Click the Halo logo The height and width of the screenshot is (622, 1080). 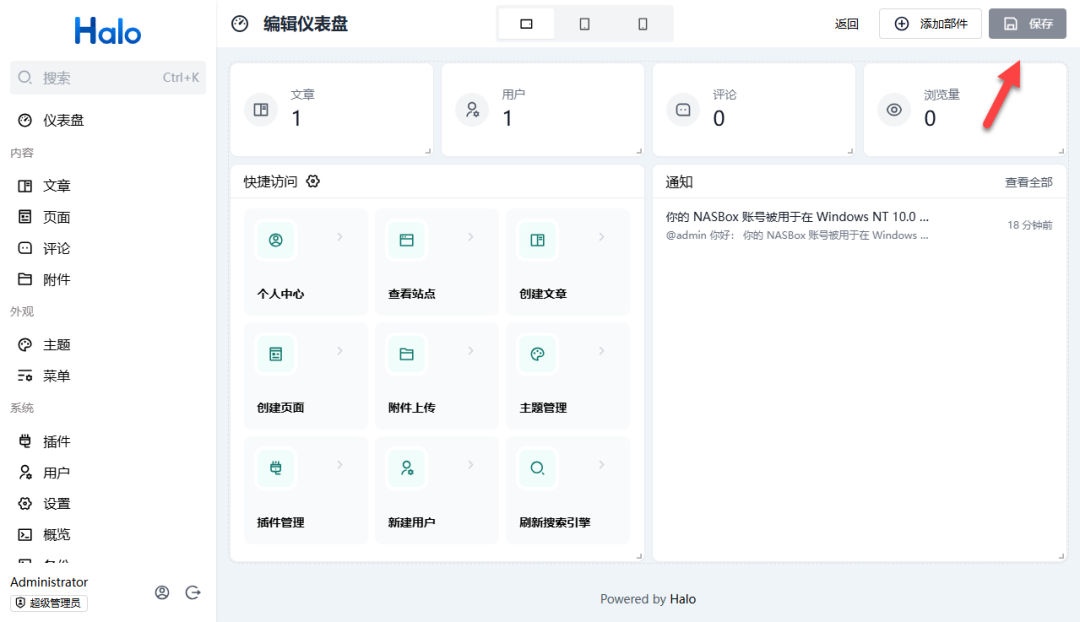pos(107,31)
